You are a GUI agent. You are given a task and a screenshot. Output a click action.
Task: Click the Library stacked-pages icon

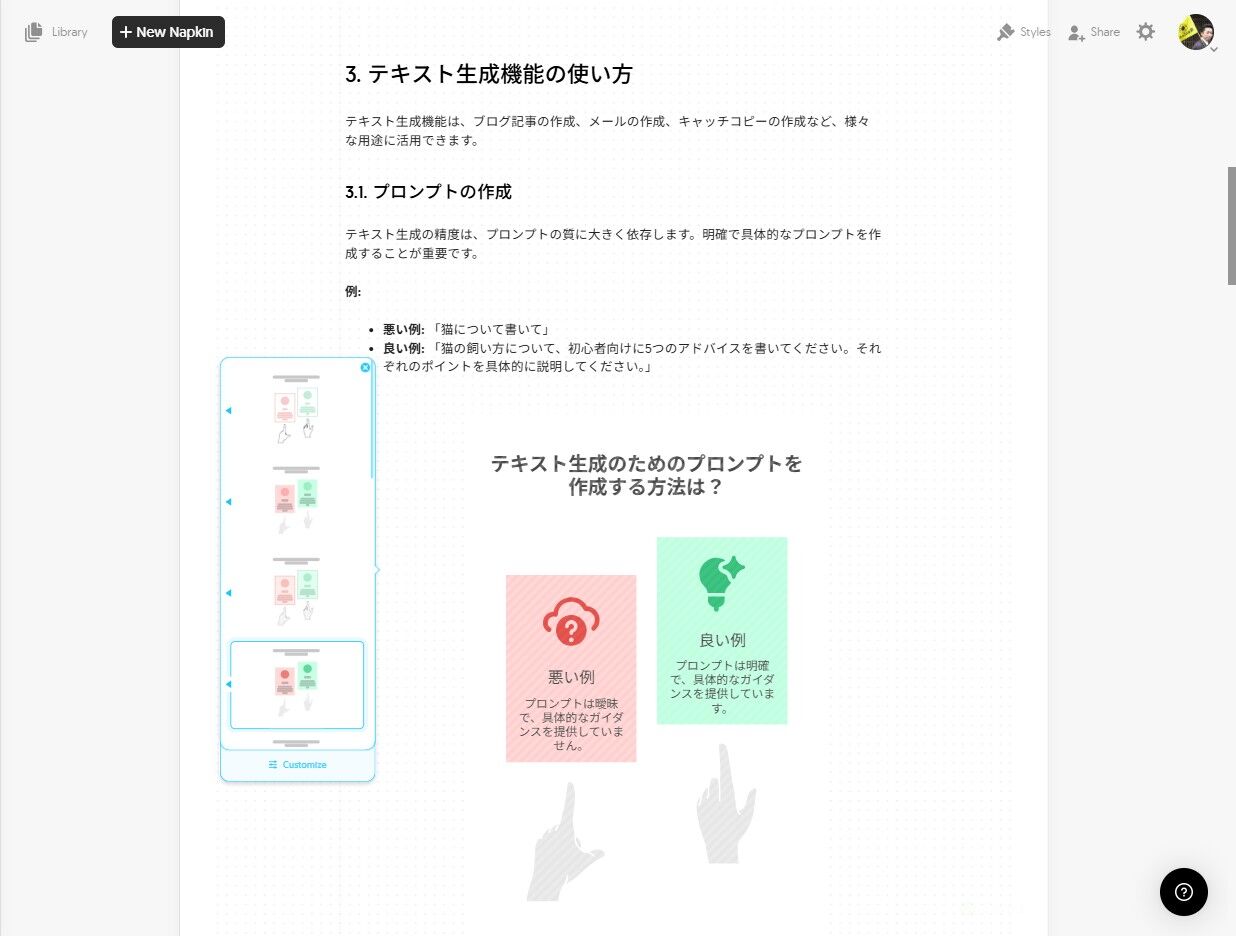pos(34,32)
